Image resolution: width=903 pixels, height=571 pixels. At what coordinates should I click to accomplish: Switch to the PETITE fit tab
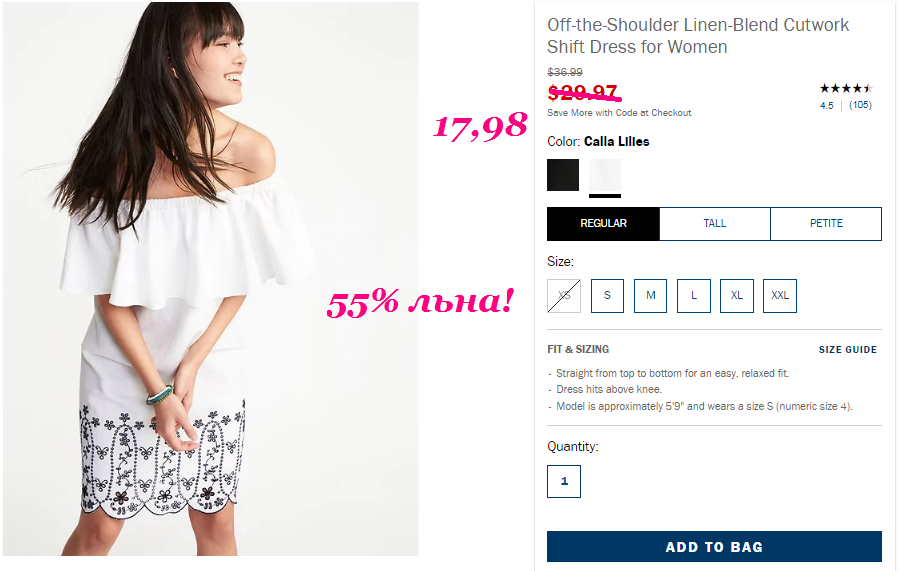tap(826, 223)
